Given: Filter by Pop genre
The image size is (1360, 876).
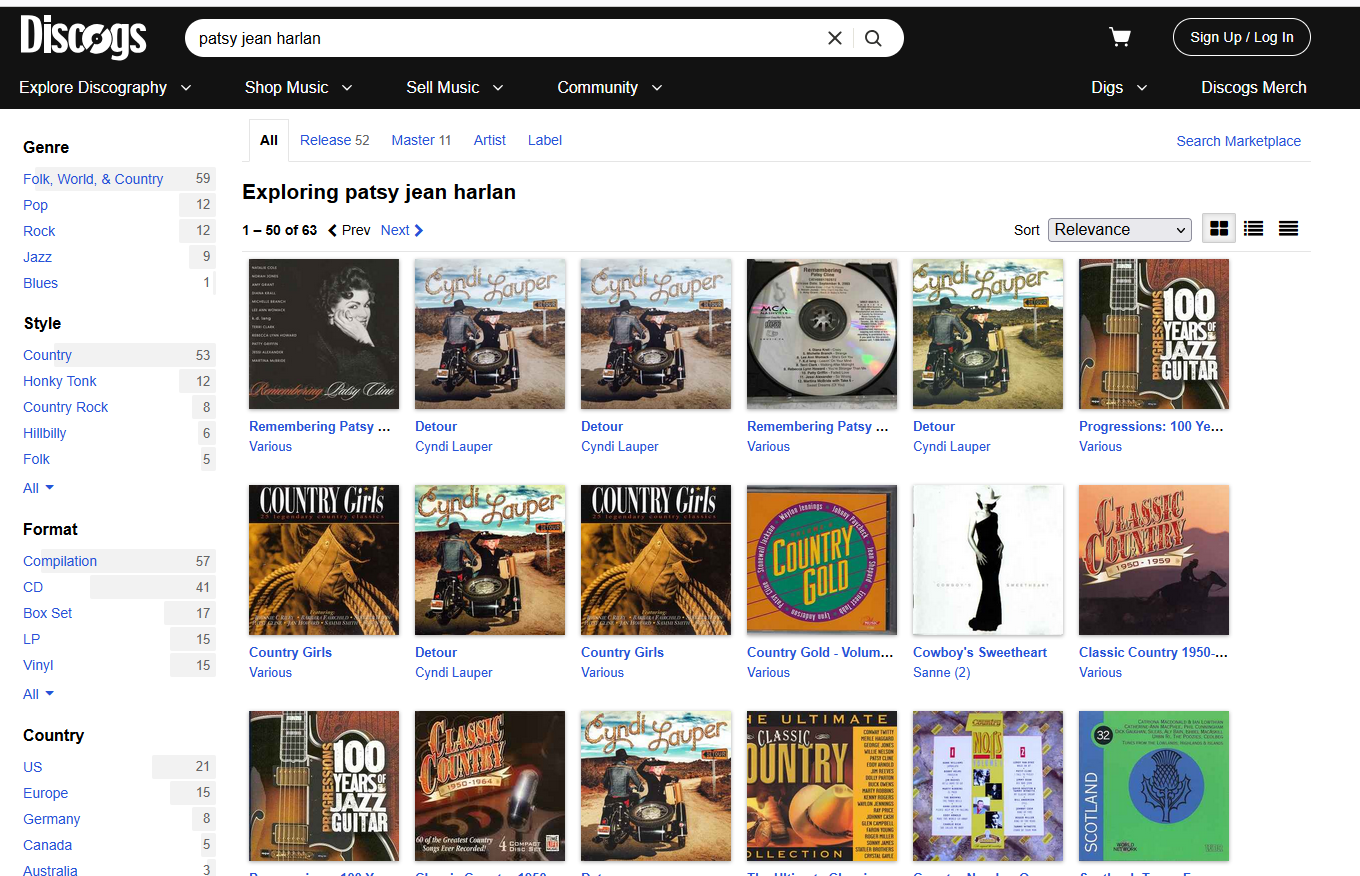Looking at the screenshot, I should [36, 205].
